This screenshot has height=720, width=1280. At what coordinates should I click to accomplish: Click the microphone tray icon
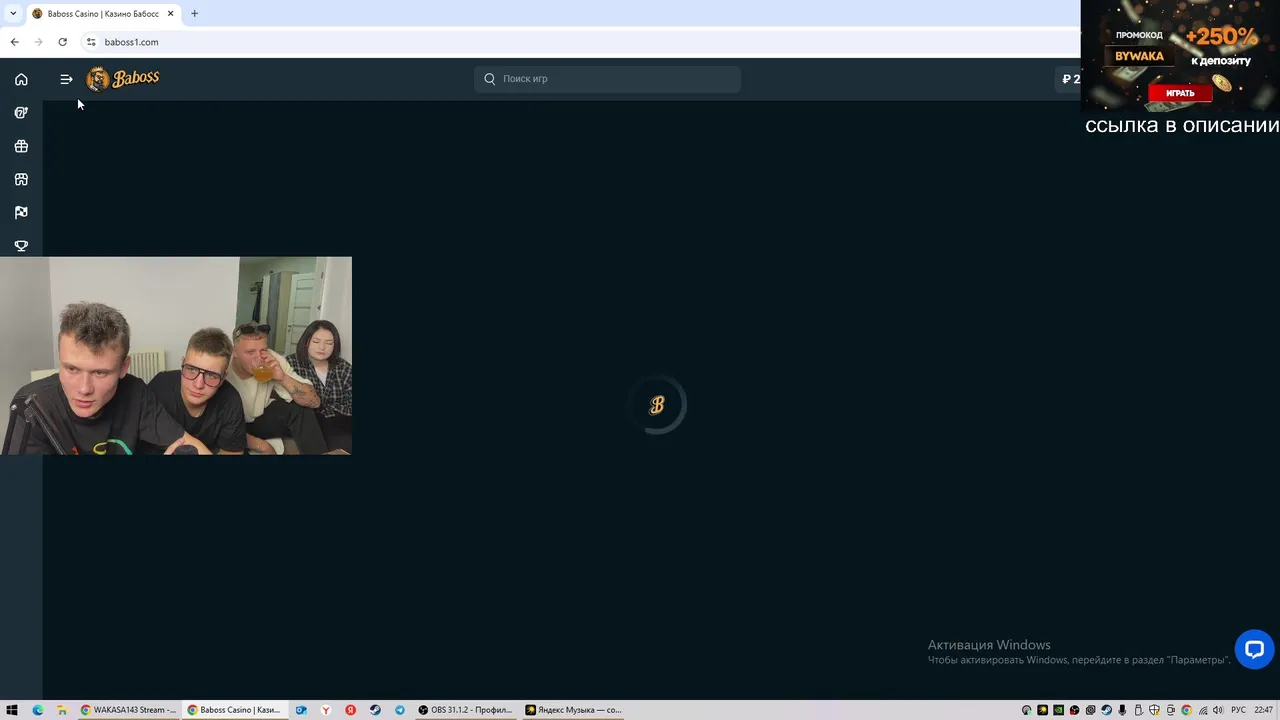pos(1122,710)
